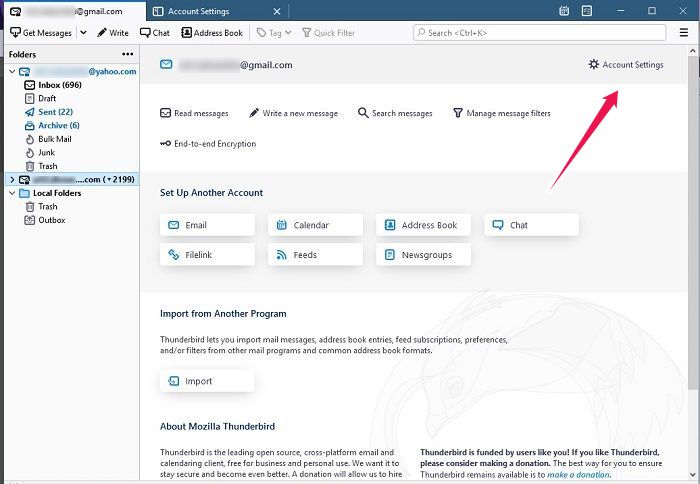
Task: Open Folders pane options (three dots)
Action: coord(128,54)
